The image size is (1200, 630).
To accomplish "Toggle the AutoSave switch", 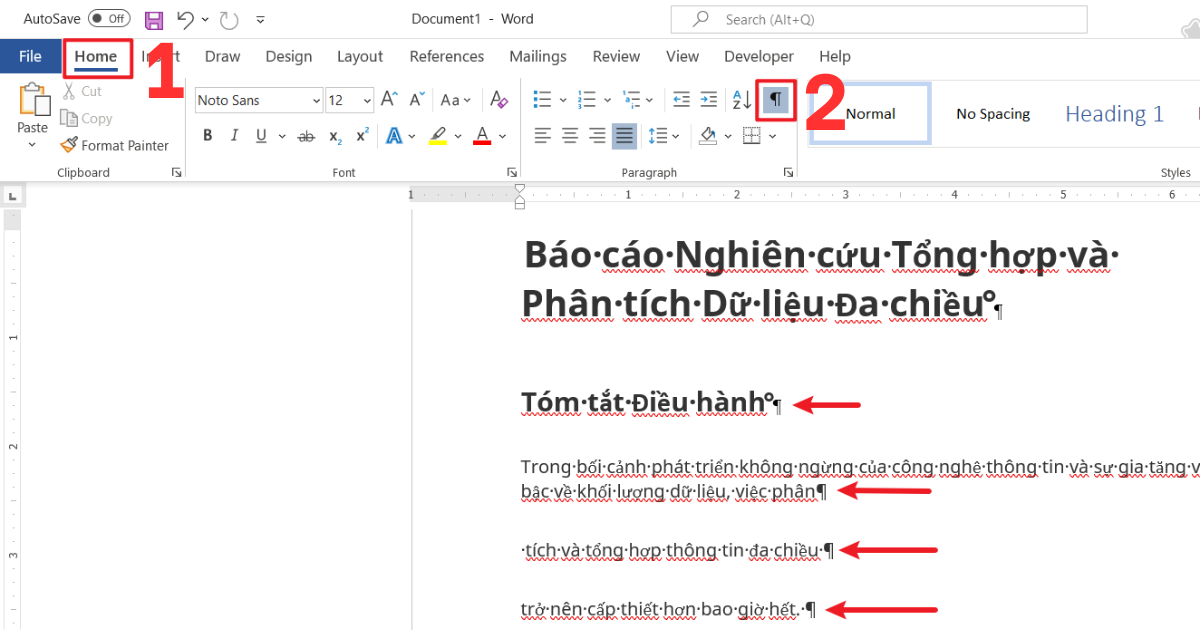I will tap(108, 19).
